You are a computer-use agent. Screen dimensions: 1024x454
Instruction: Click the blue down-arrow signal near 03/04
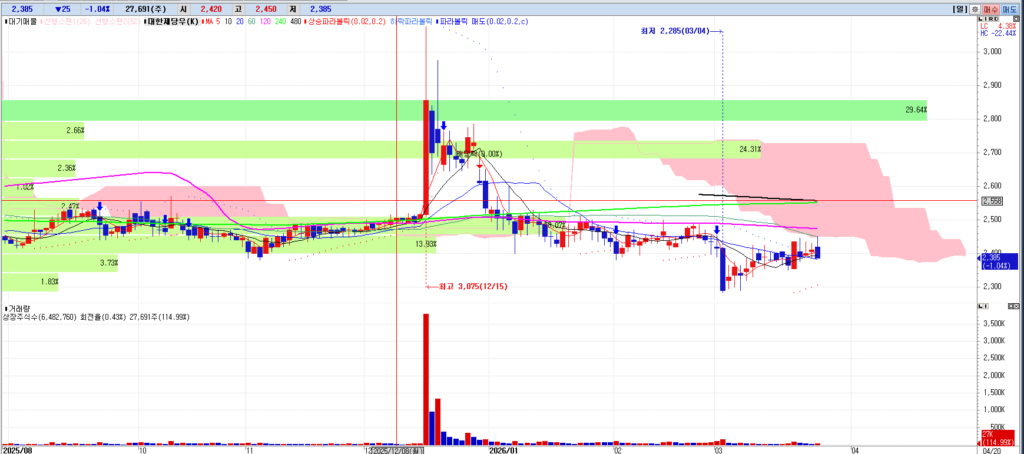718,231
